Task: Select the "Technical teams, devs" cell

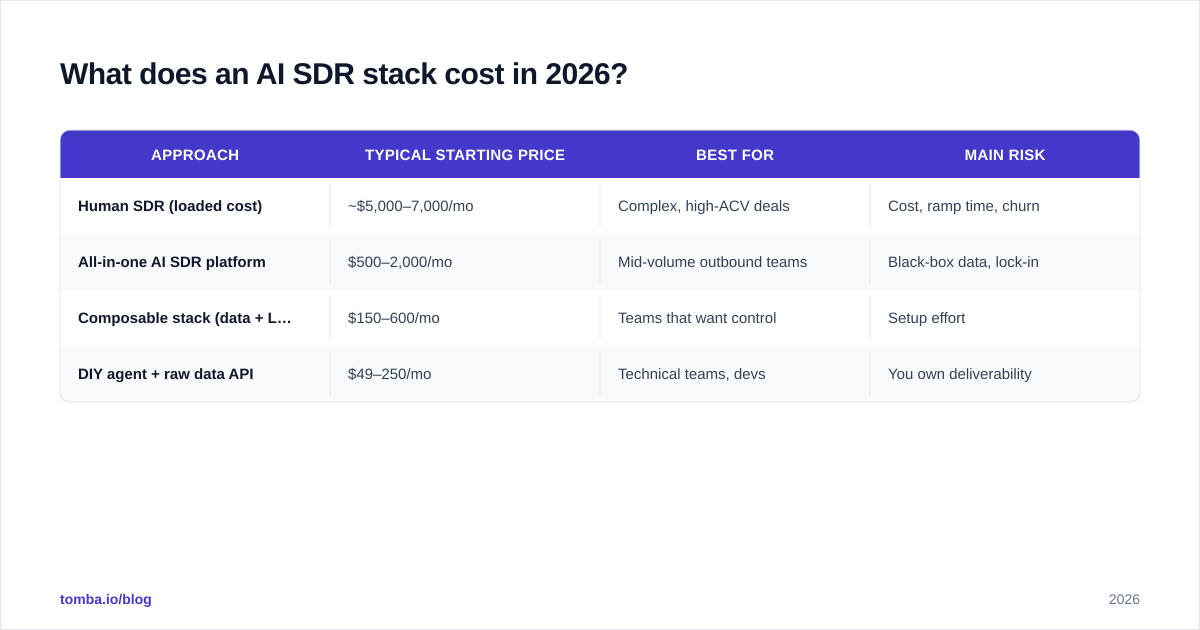Action: tap(735, 374)
